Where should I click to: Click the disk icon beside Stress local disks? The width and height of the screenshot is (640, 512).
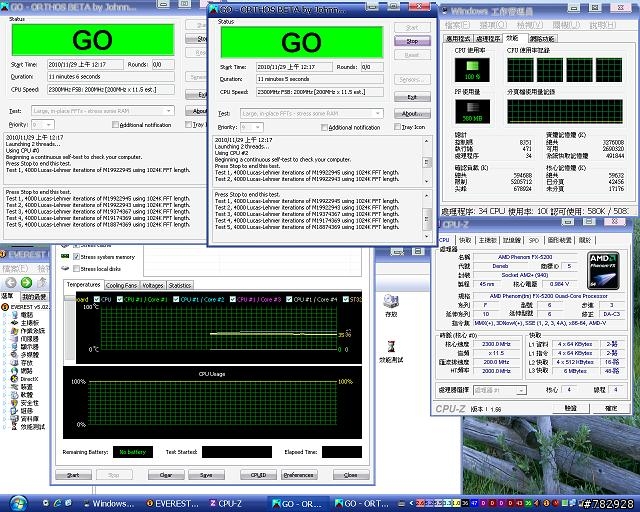pyautogui.click(x=65, y=268)
